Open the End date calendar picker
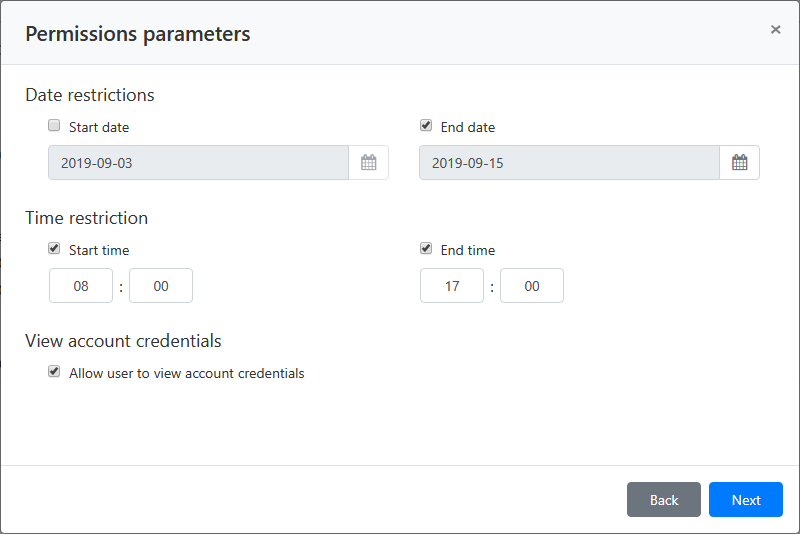 click(739, 163)
